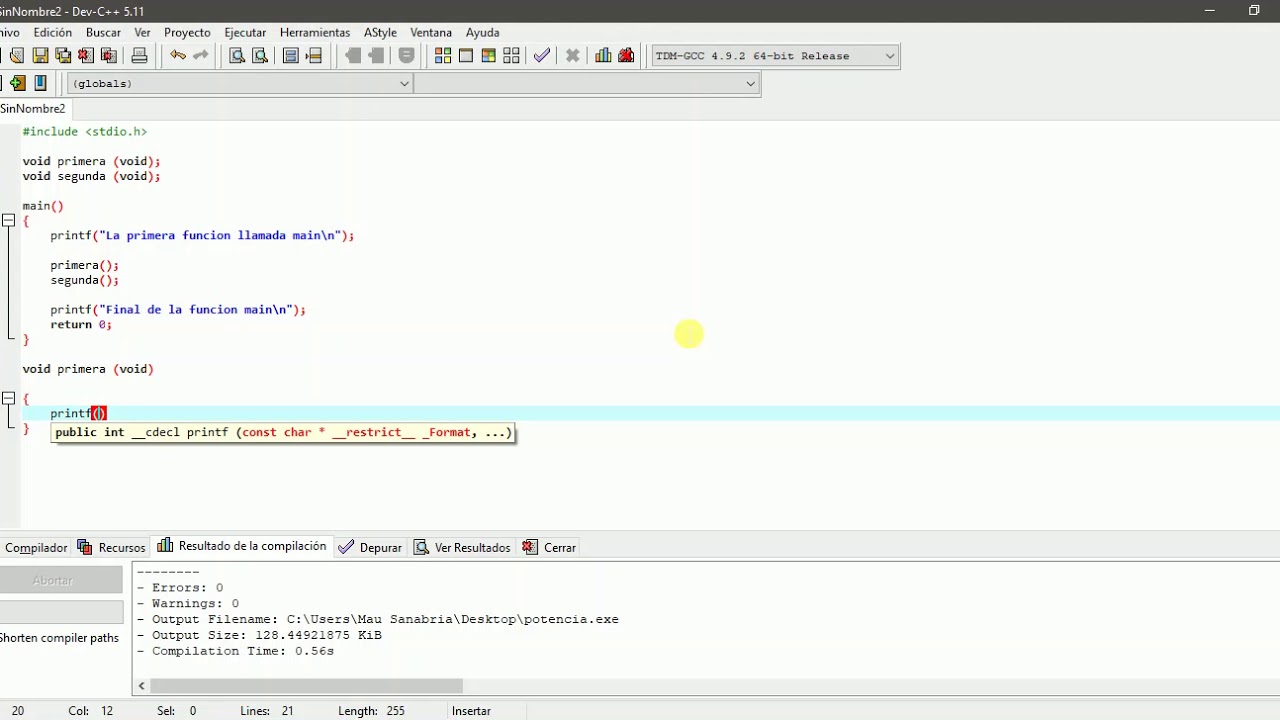The image size is (1280, 720).
Task: Open the (globals) scope dropdown
Action: [x=239, y=84]
